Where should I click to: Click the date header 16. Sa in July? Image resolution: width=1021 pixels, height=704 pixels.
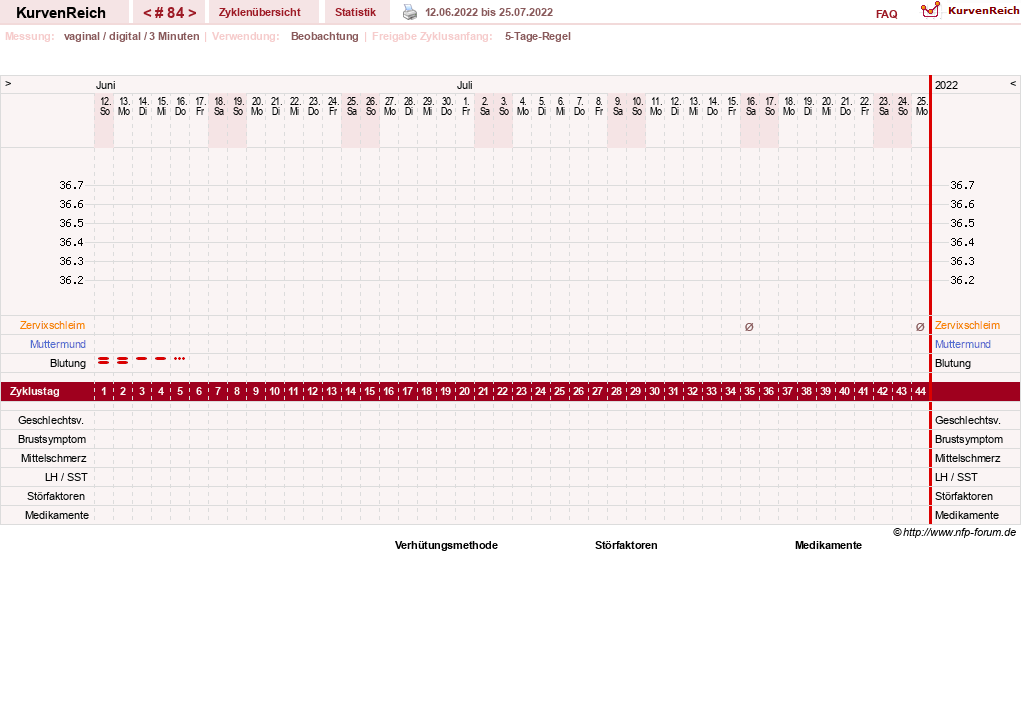pyautogui.click(x=751, y=106)
